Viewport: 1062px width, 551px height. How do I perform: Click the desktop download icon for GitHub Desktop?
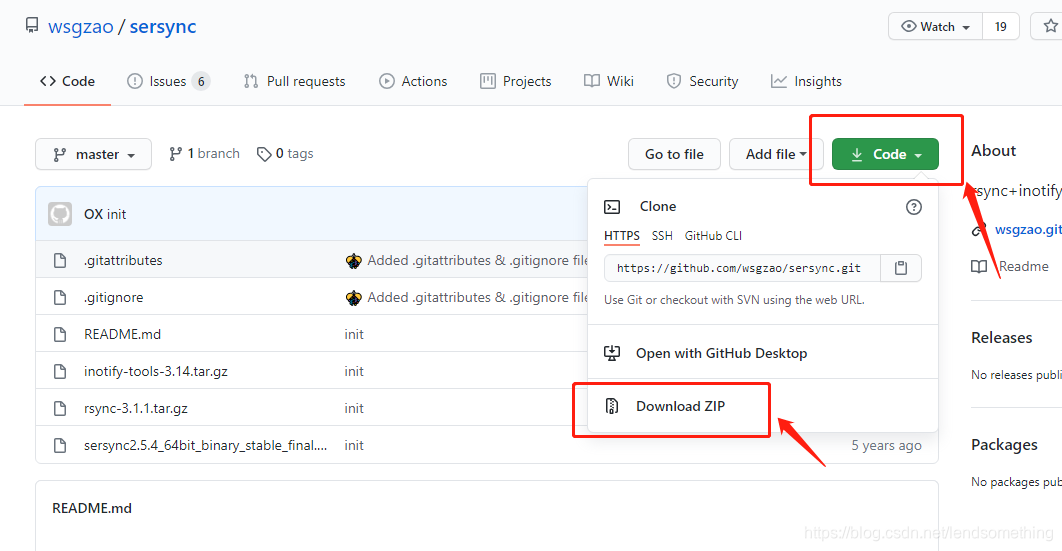[612, 353]
